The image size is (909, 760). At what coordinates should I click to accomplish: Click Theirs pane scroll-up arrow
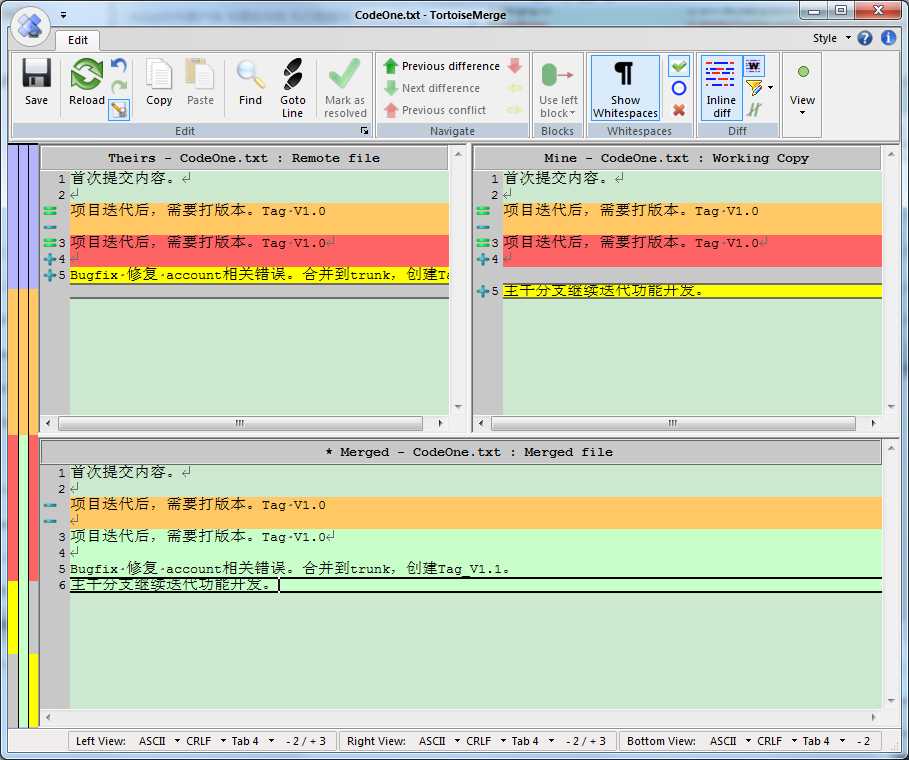coord(458,154)
